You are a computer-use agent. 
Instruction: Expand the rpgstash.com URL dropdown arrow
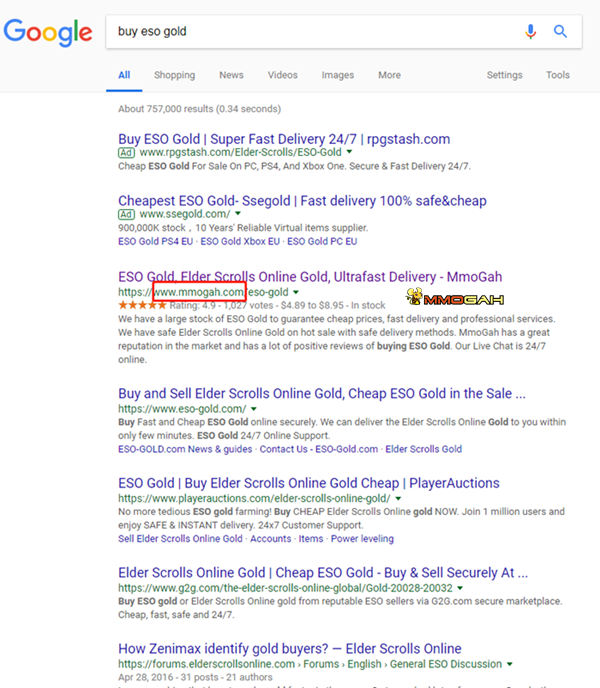(349, 152)
